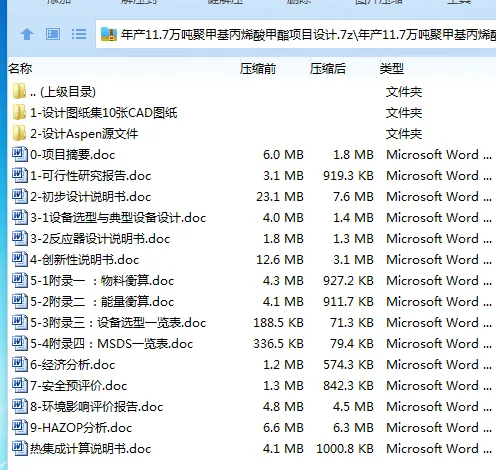Click the 12.6 MB original size value
Viewport: 496px width, 470px height.
coord(280,260)
